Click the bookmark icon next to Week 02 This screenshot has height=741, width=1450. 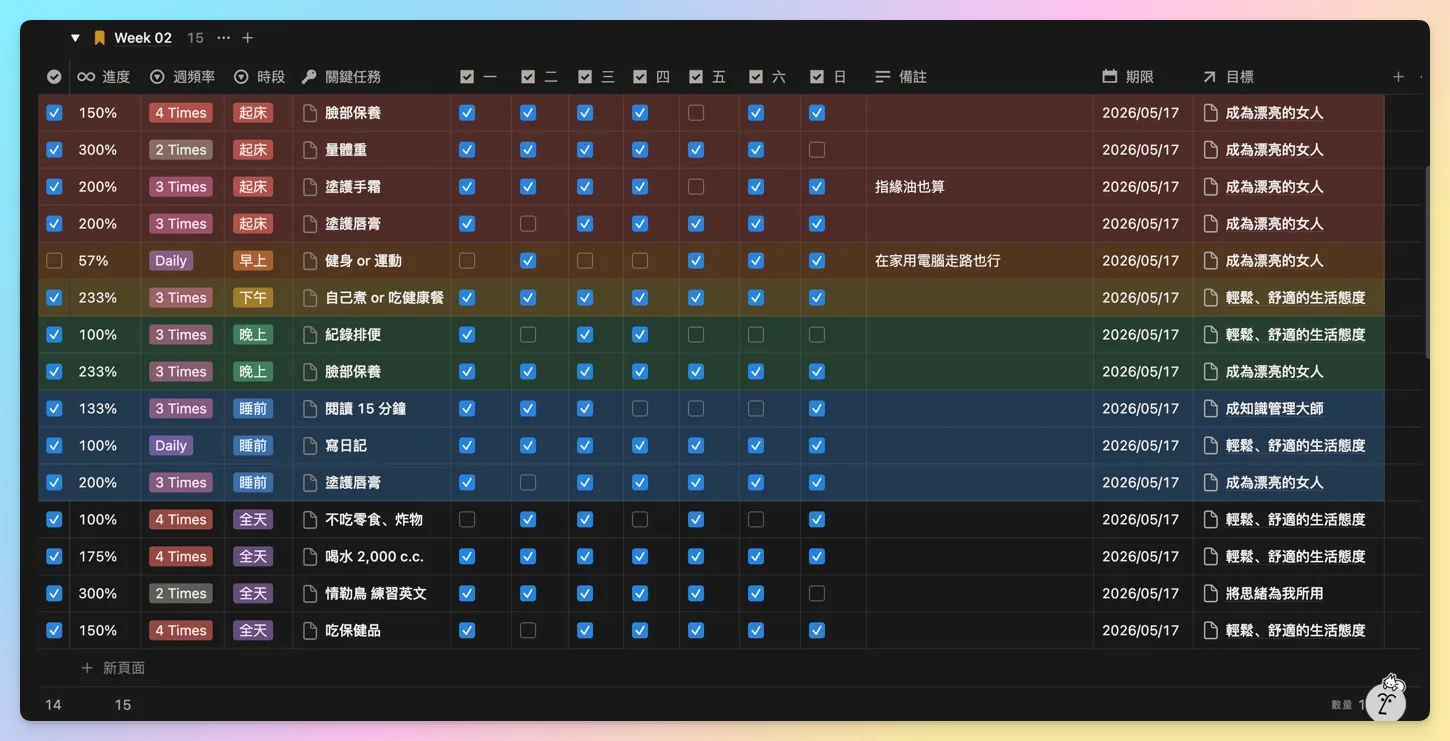click(99, 38)
